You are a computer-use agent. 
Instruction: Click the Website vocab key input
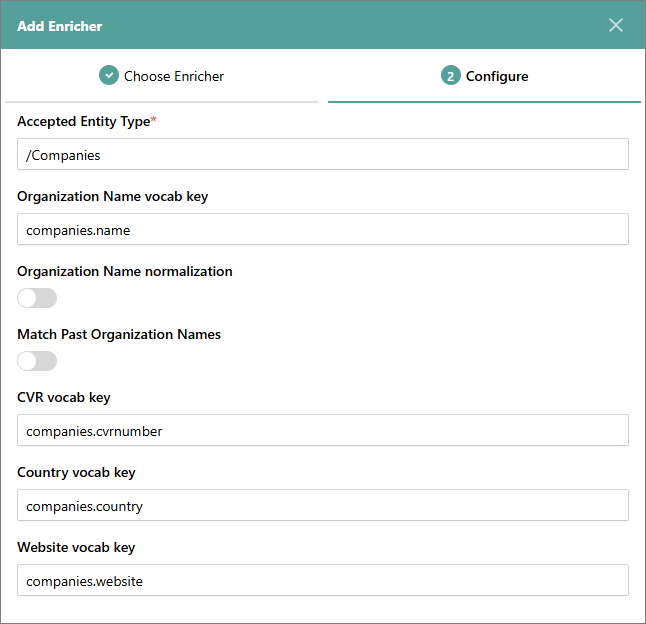[322, 580]
